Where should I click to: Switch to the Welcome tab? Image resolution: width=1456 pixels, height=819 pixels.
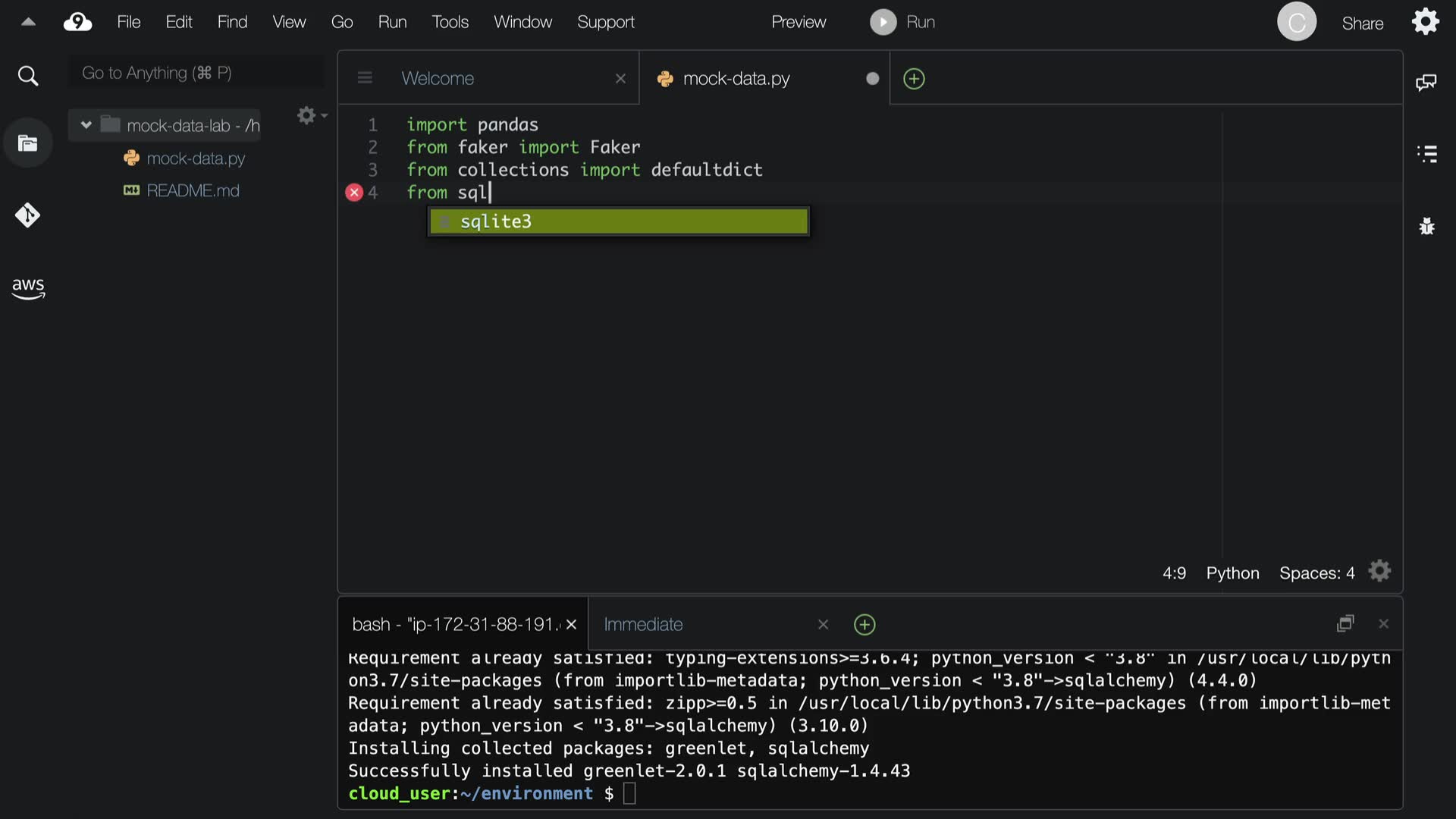click(438, 78)
